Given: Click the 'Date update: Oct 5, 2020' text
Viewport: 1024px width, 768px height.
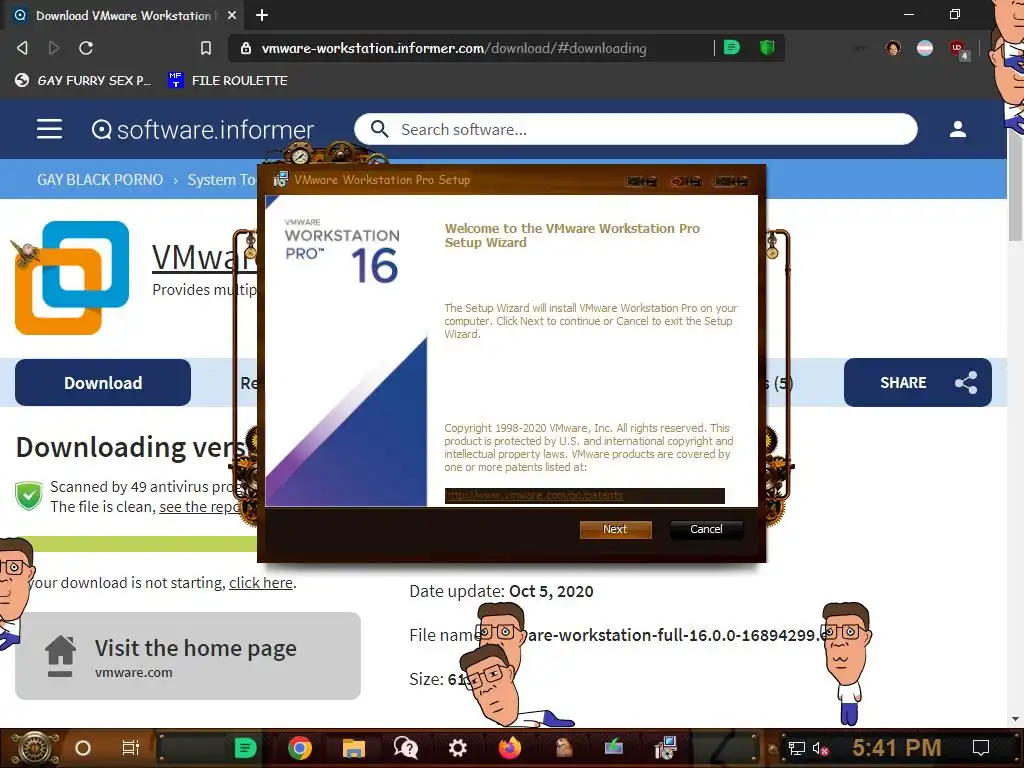Looking at the screenshot, I should click(x=501, y=591).
